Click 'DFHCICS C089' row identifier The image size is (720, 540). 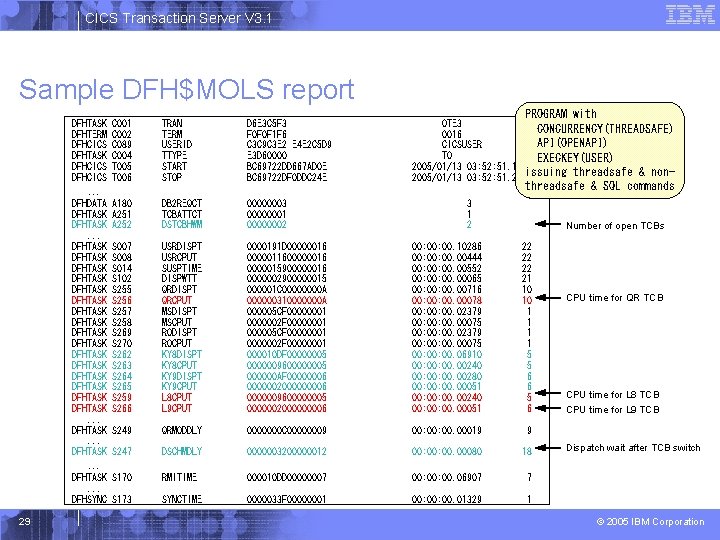click(101, 144)
